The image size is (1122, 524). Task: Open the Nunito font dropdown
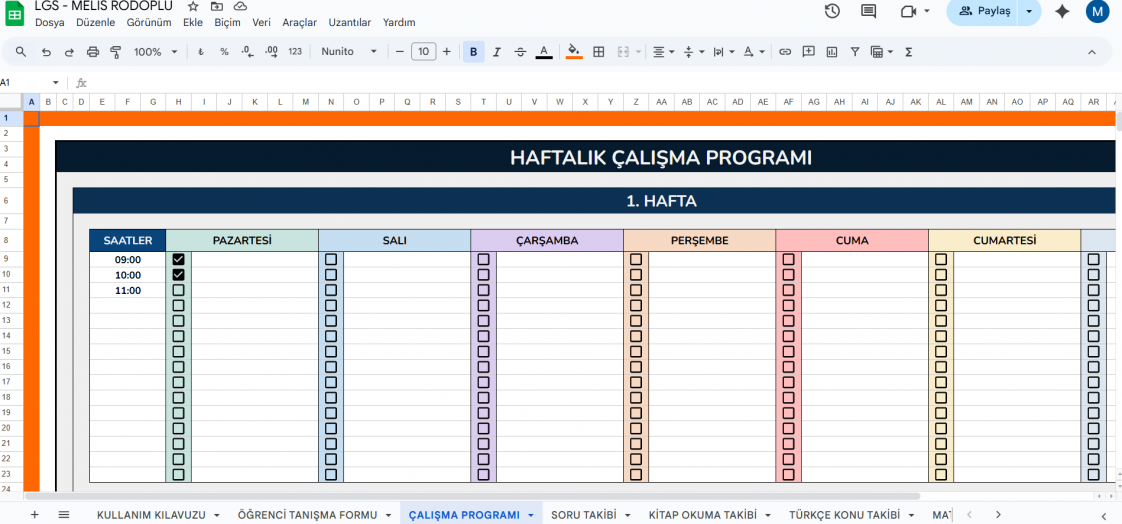pyautogui.click(x=349, y=52)
